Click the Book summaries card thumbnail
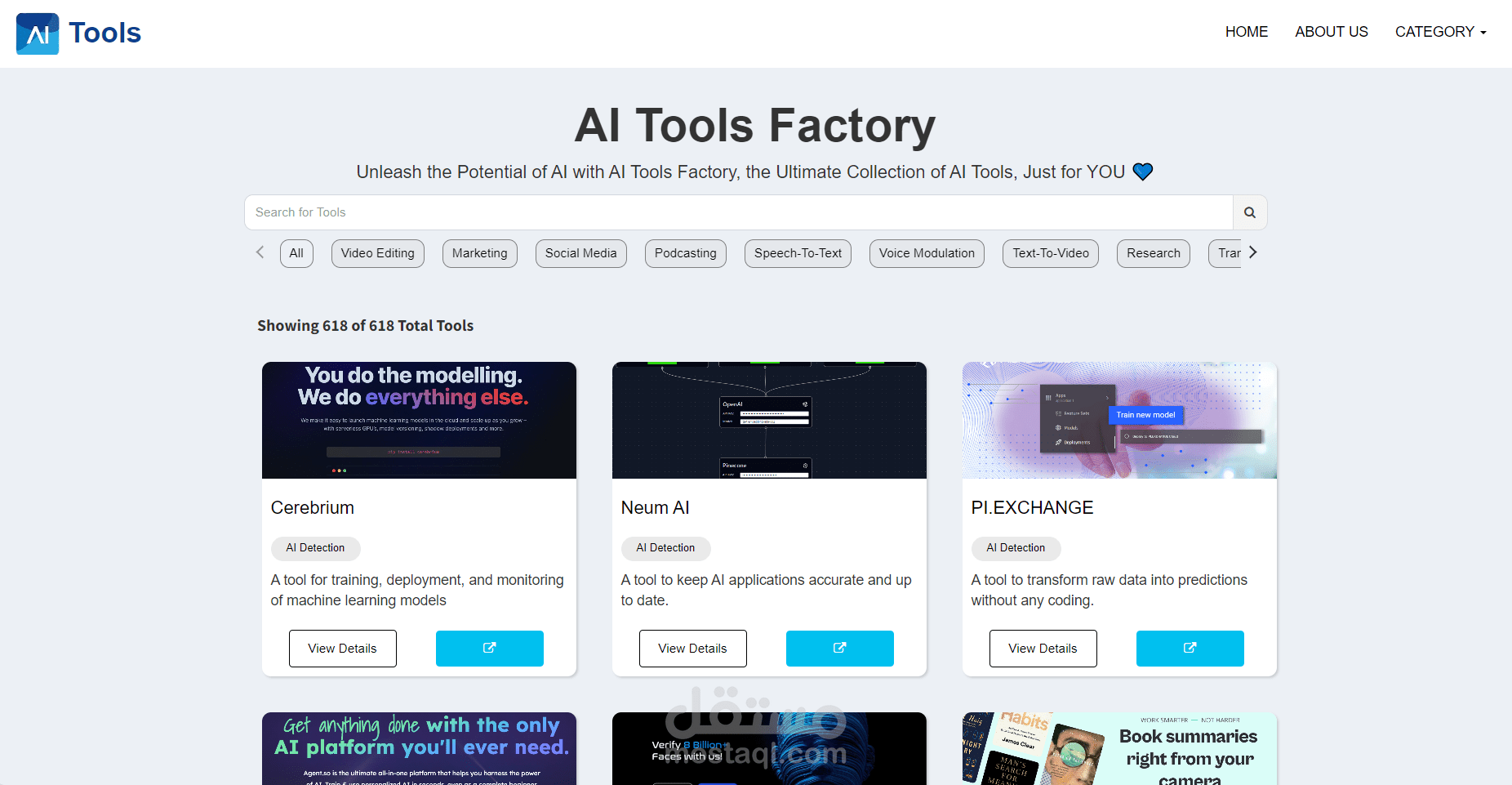The width and height of the screenshot is (1512, 785). 1119,748
